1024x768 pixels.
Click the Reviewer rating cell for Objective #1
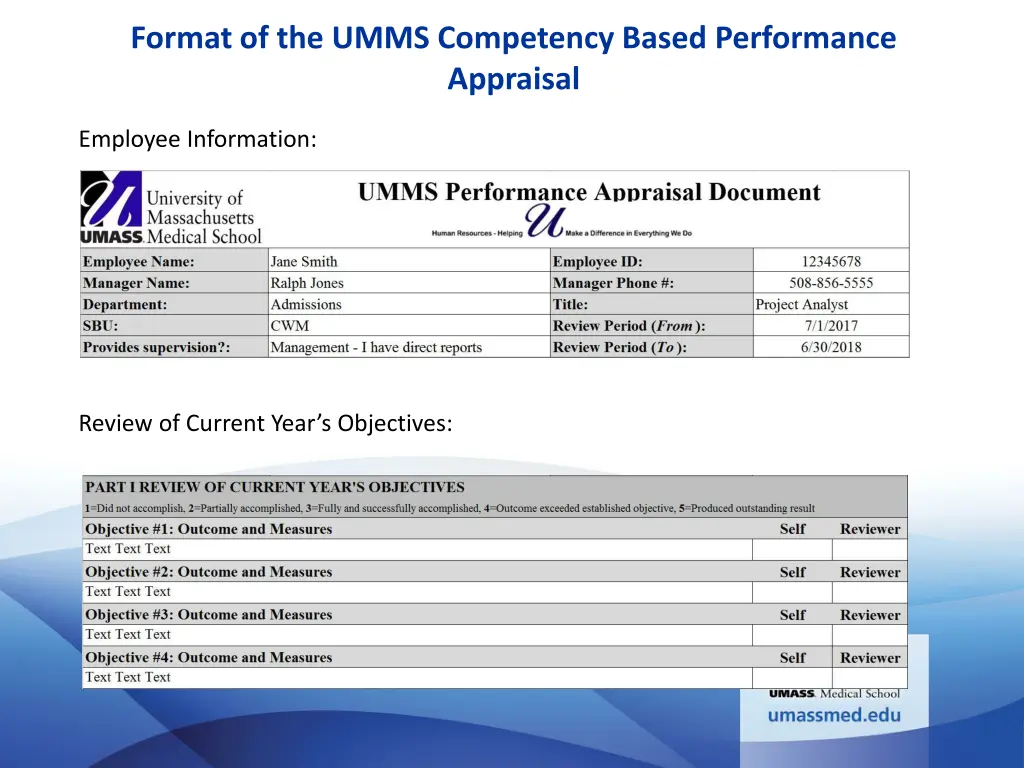pos(870,549)
